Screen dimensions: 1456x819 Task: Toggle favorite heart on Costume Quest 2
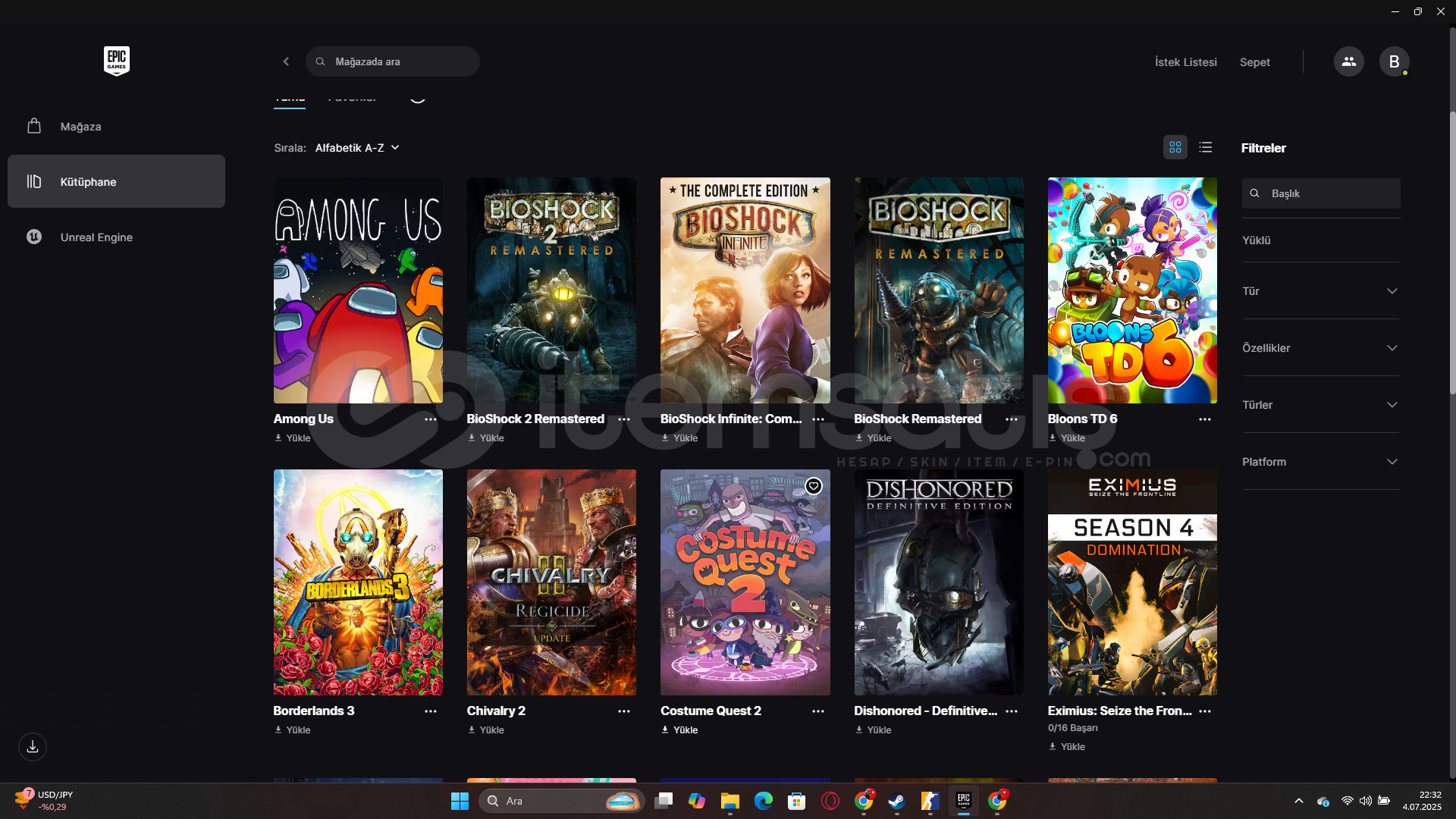pos(814,486)
